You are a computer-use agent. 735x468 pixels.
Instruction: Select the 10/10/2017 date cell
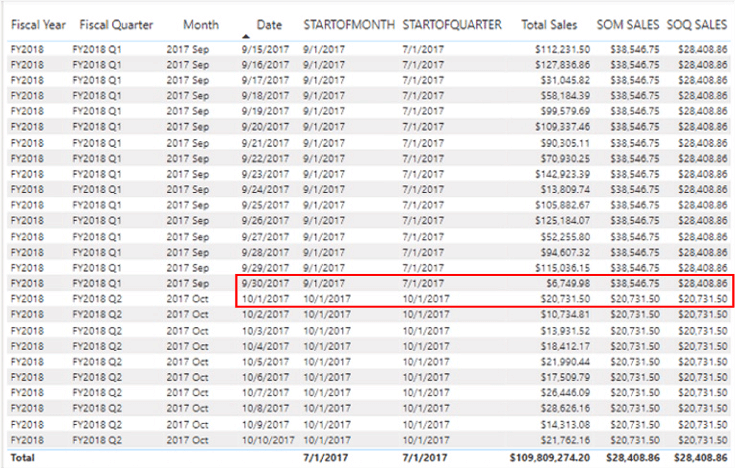tap(266, 440)
